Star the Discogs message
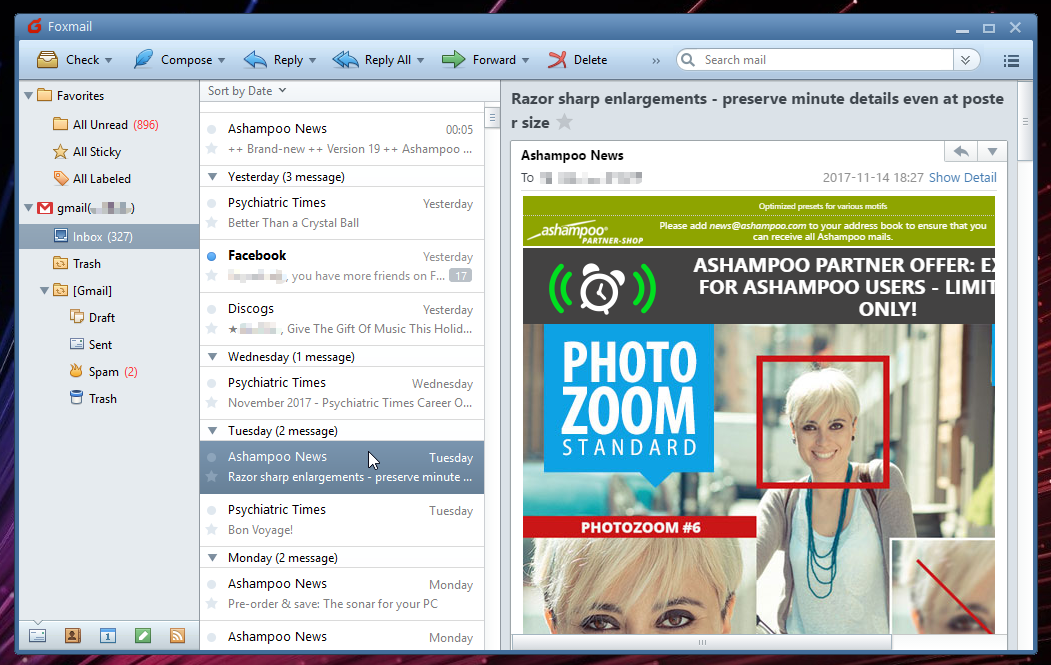This screenshot has height=665, width=1051. [212, 328]
